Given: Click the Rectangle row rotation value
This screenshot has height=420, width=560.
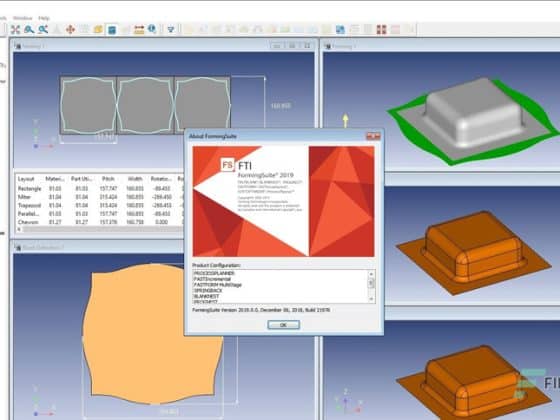Looking at the screenshot, I should [162, 189].
